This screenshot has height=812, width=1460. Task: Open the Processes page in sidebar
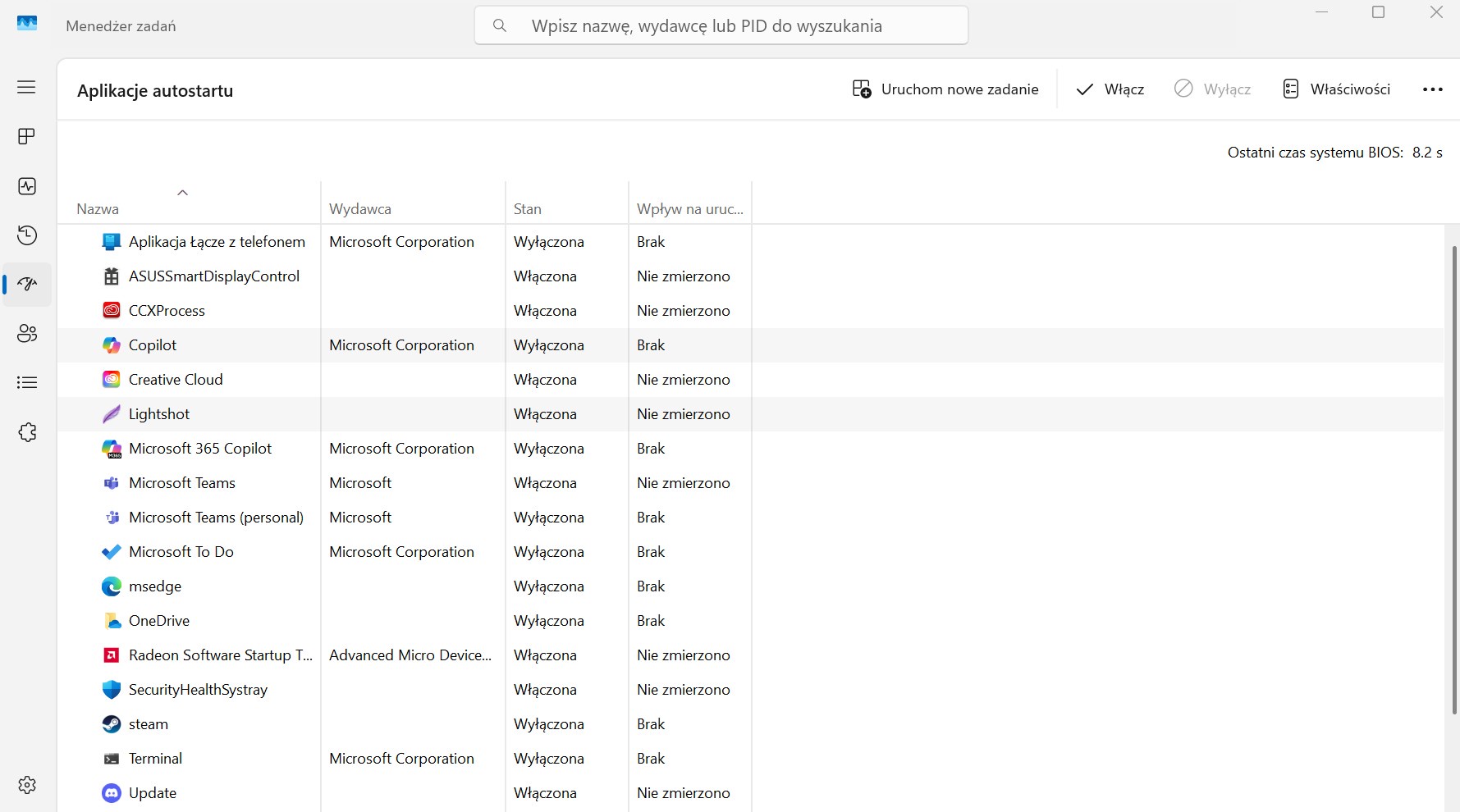click(x=26, y=136)
